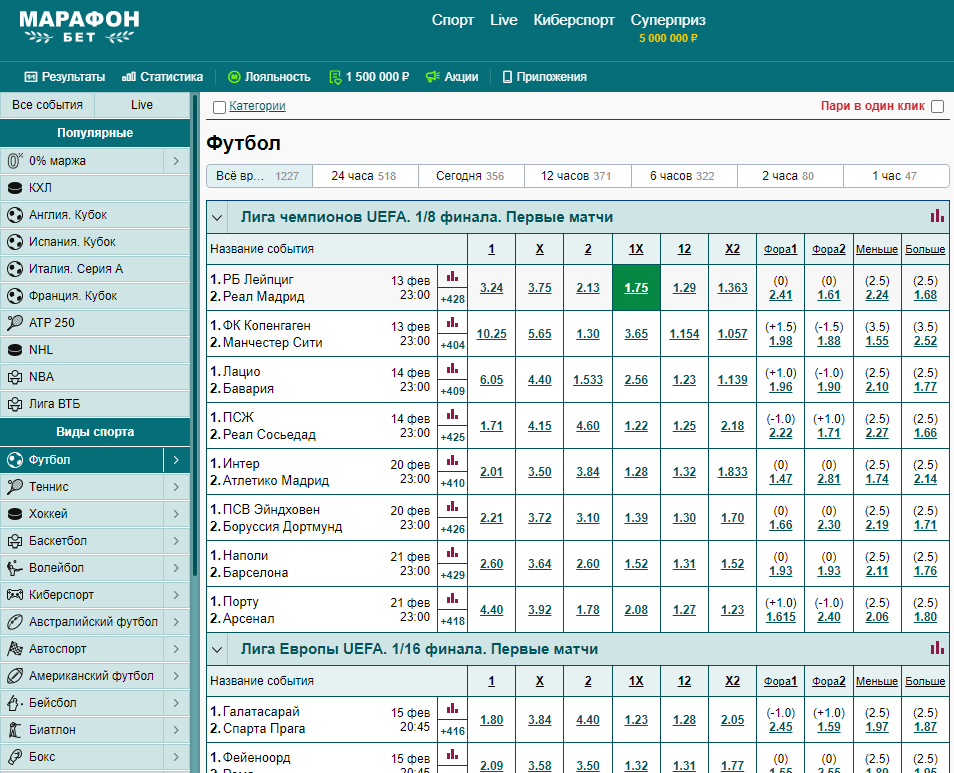Sort by Фора1 column in Champions League

click(781, 249)
